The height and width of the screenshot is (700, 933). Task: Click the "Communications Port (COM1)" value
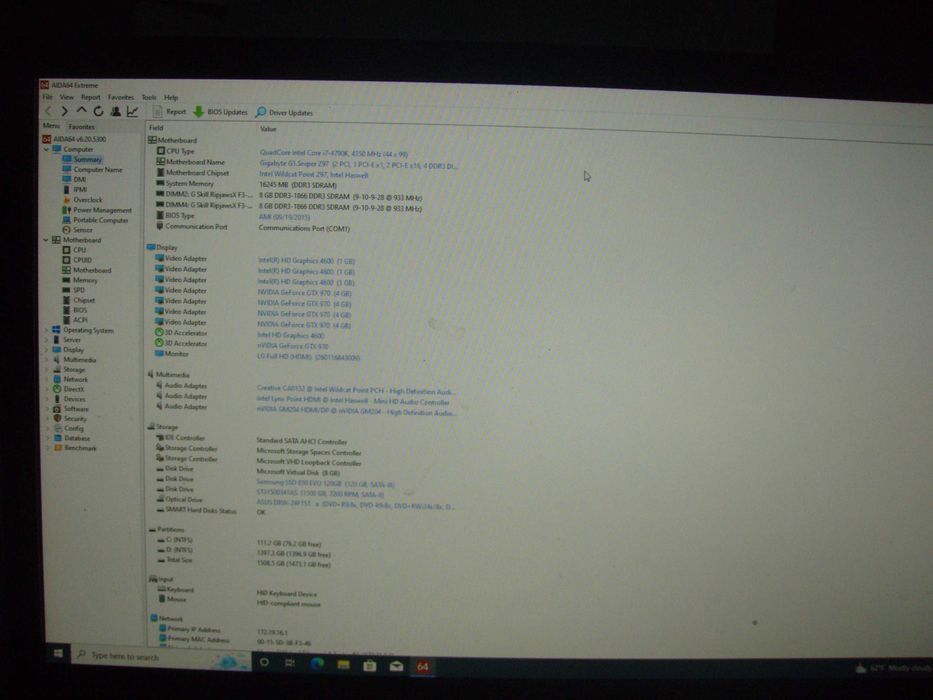304,228
